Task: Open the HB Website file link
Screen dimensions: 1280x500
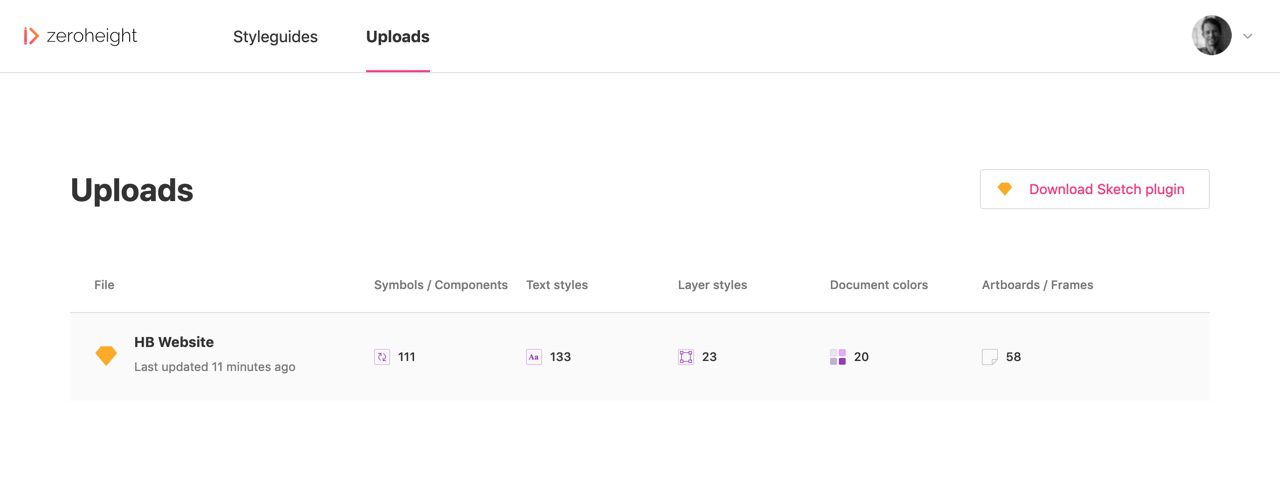Action: 174,342
